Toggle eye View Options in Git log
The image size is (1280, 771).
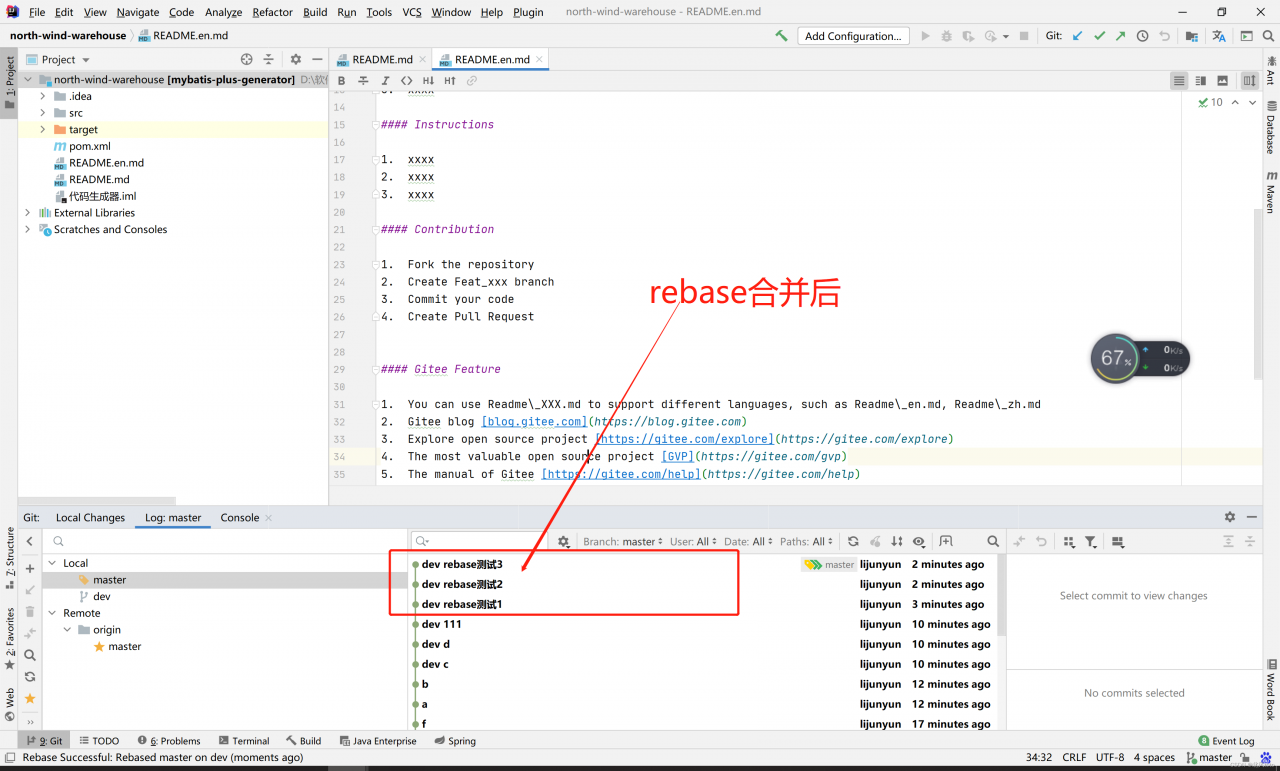point(919,542)
